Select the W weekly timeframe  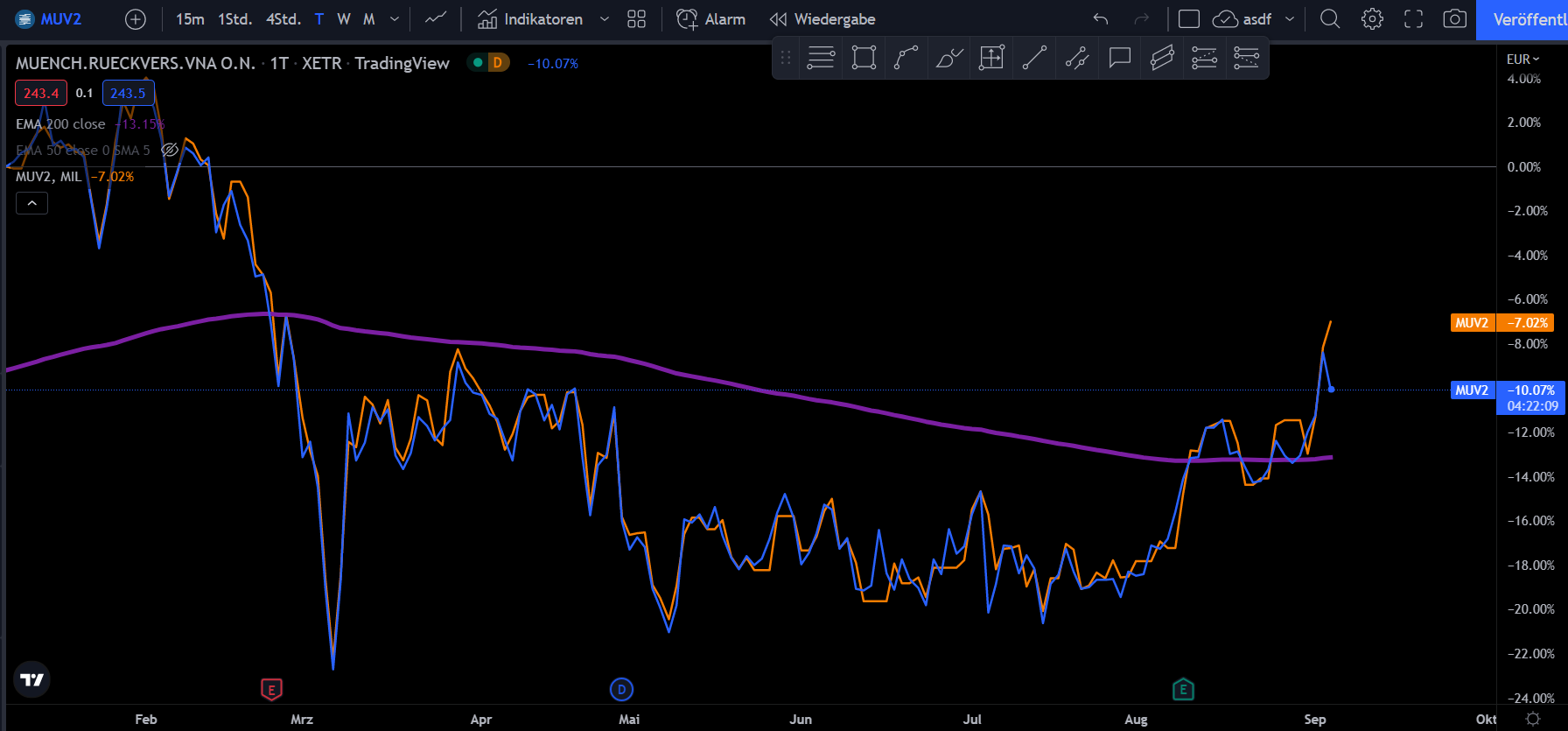tap(344, 19)
